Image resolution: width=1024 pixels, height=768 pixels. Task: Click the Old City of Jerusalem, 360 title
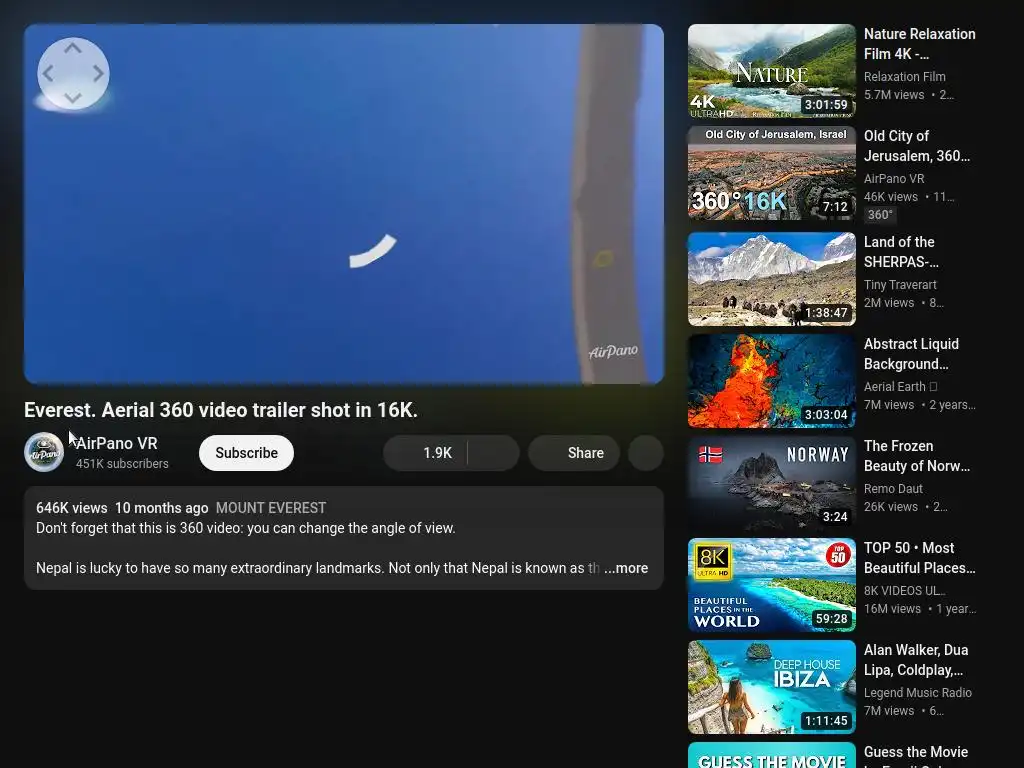tap(917, 146)
